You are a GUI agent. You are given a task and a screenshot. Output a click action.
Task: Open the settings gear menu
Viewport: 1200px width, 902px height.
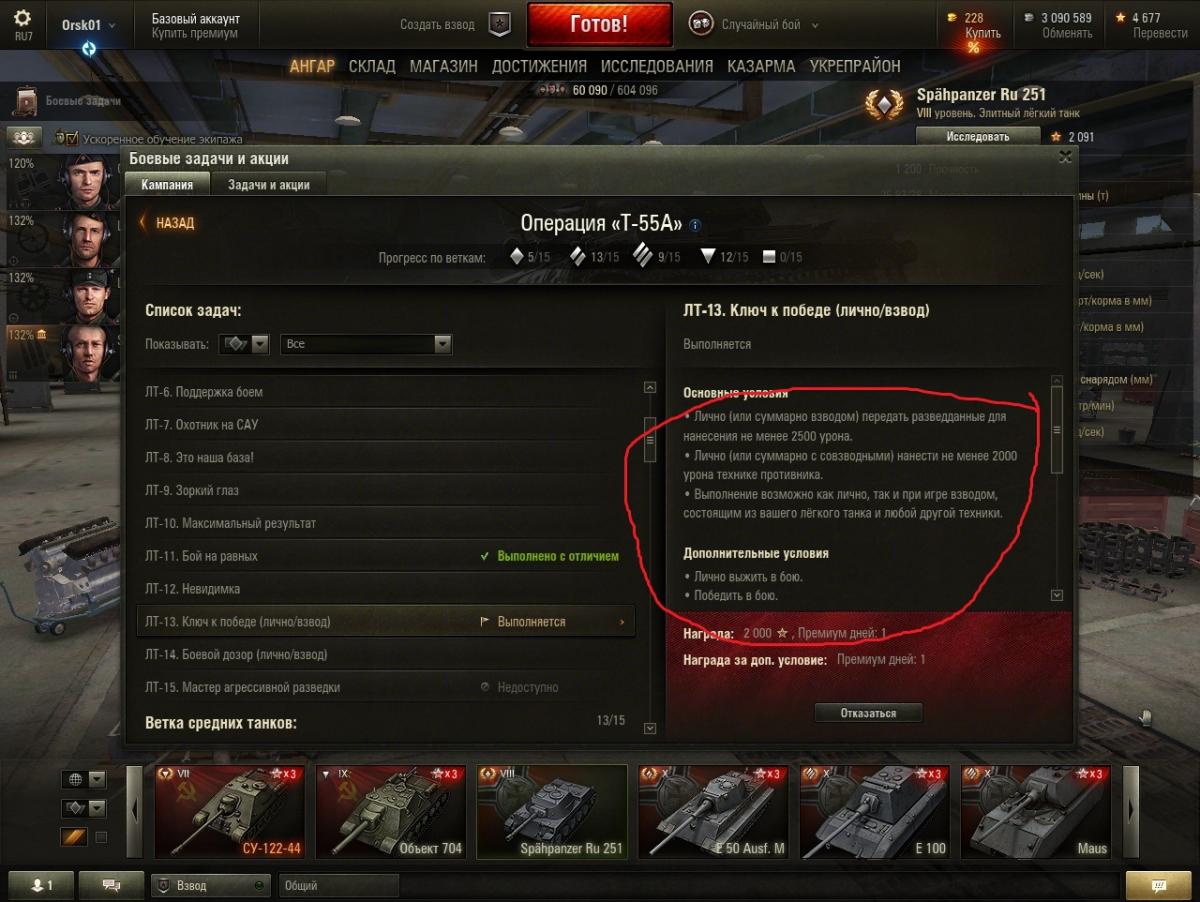click(x=22, y=18)
